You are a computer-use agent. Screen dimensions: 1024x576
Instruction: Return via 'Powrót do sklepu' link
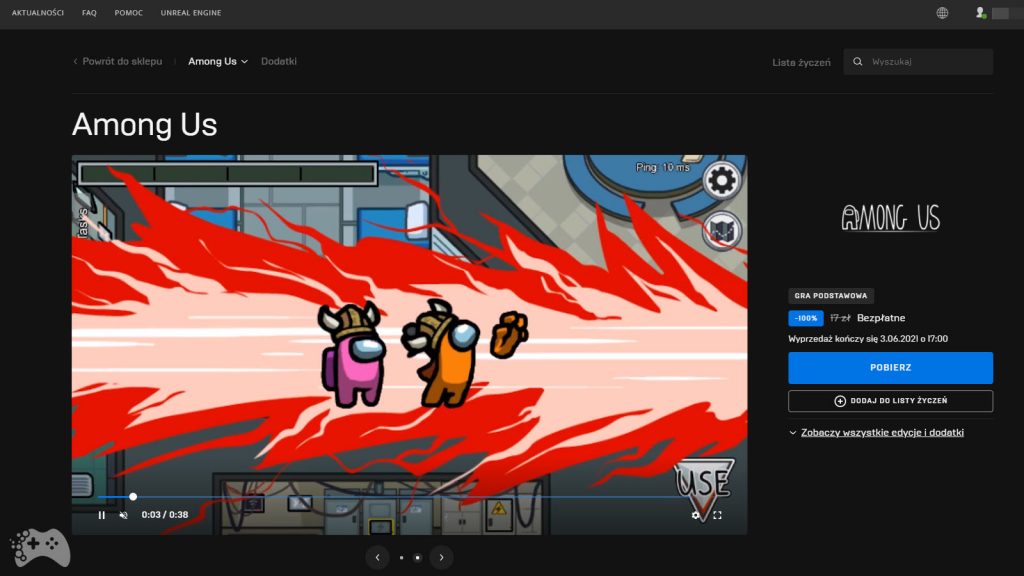click(x=118, y=61)
